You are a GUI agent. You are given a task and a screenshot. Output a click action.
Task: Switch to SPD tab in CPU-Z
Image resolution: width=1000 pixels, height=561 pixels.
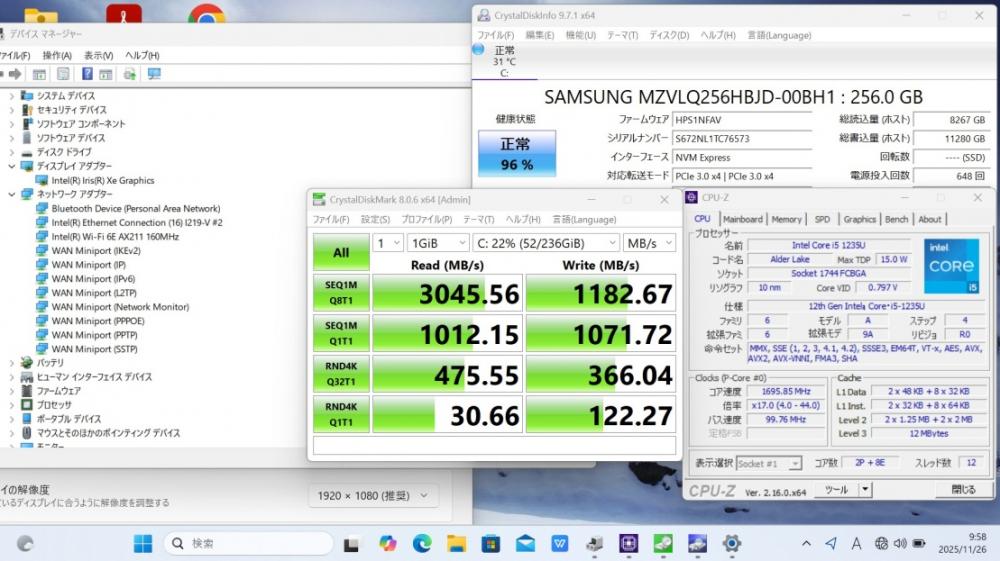pyautogui.click(x=822, y=219)
